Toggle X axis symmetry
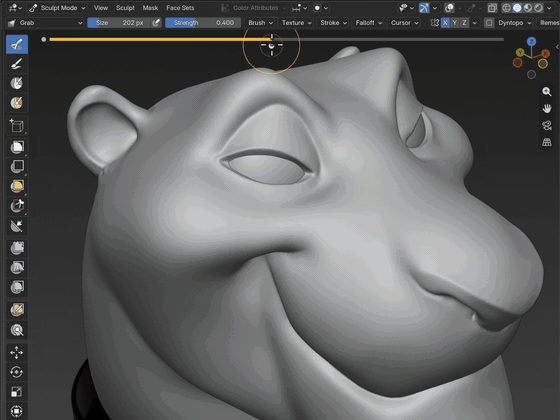This screenshot has width=560, height=420. click(445, 23)
